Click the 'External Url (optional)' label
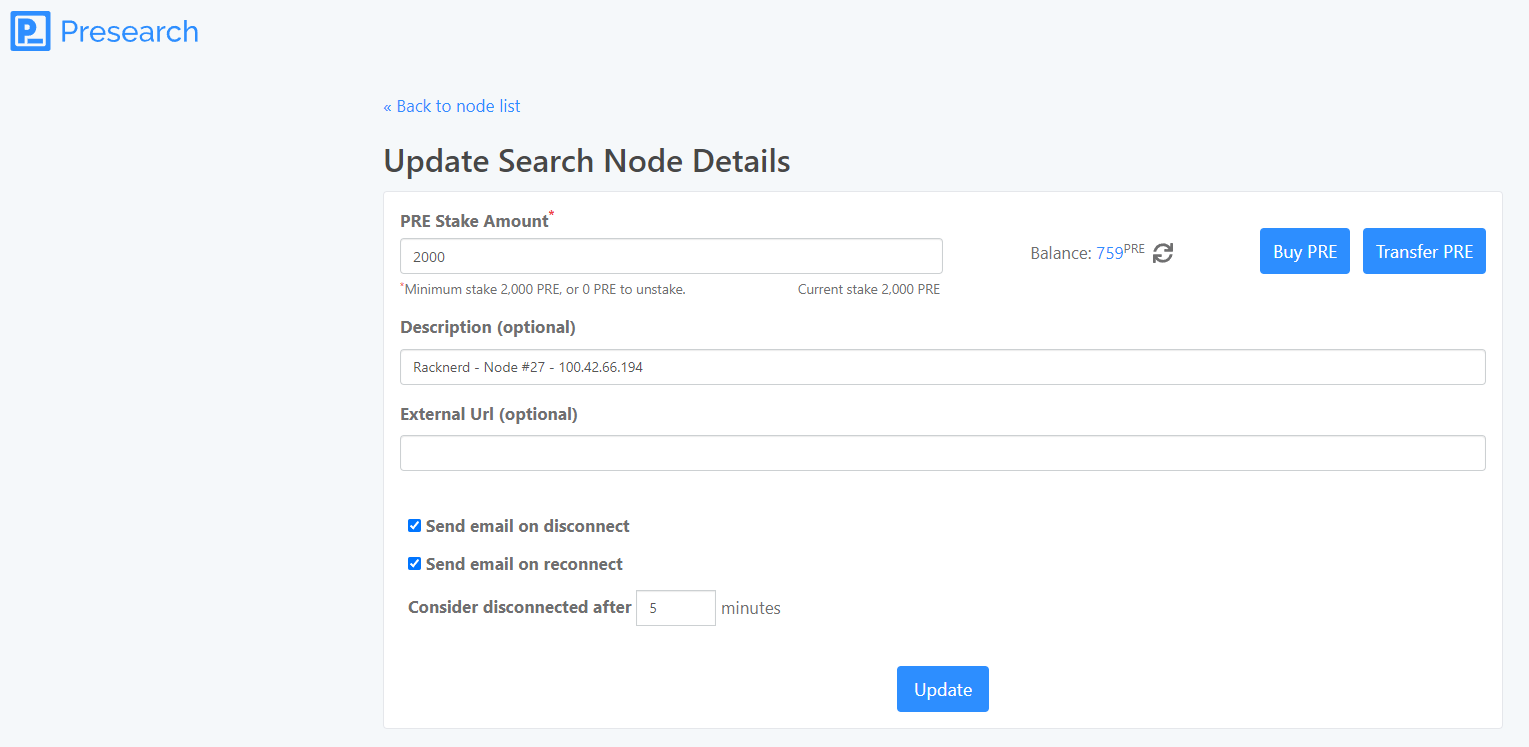Viewport: 1529px width, 747px height. click(489, 414)
